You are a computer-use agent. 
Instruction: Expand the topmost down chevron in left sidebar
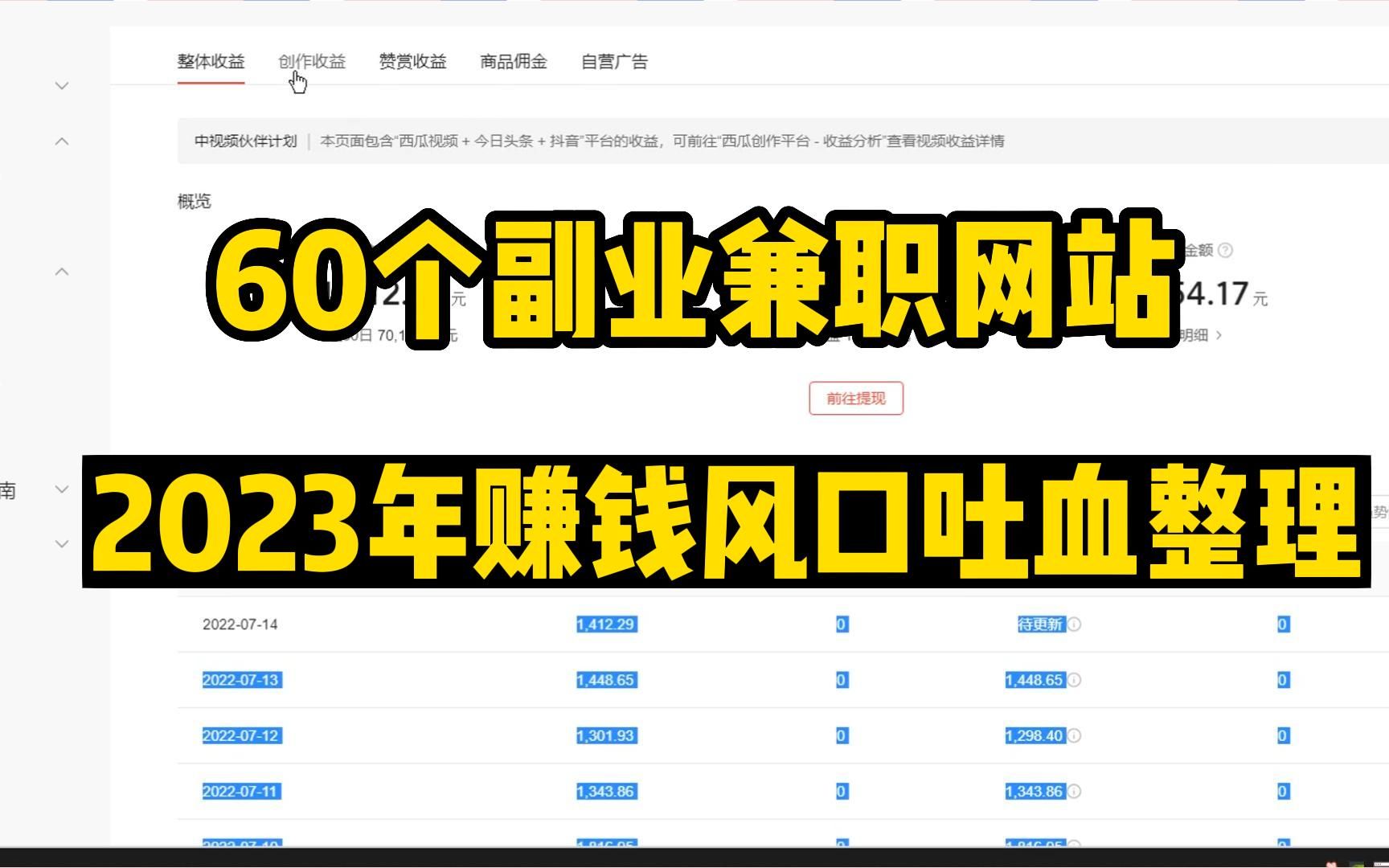[62, 85]
